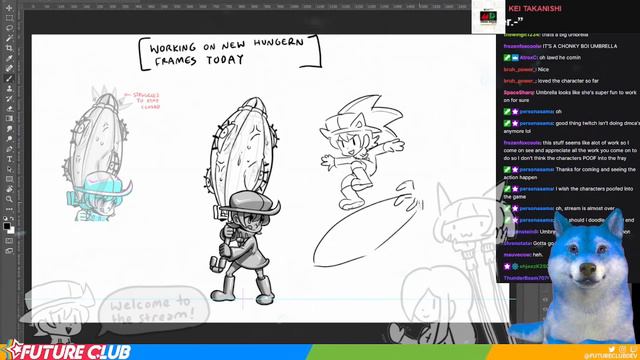Click the KEI TAKANISHI name header

535,9
